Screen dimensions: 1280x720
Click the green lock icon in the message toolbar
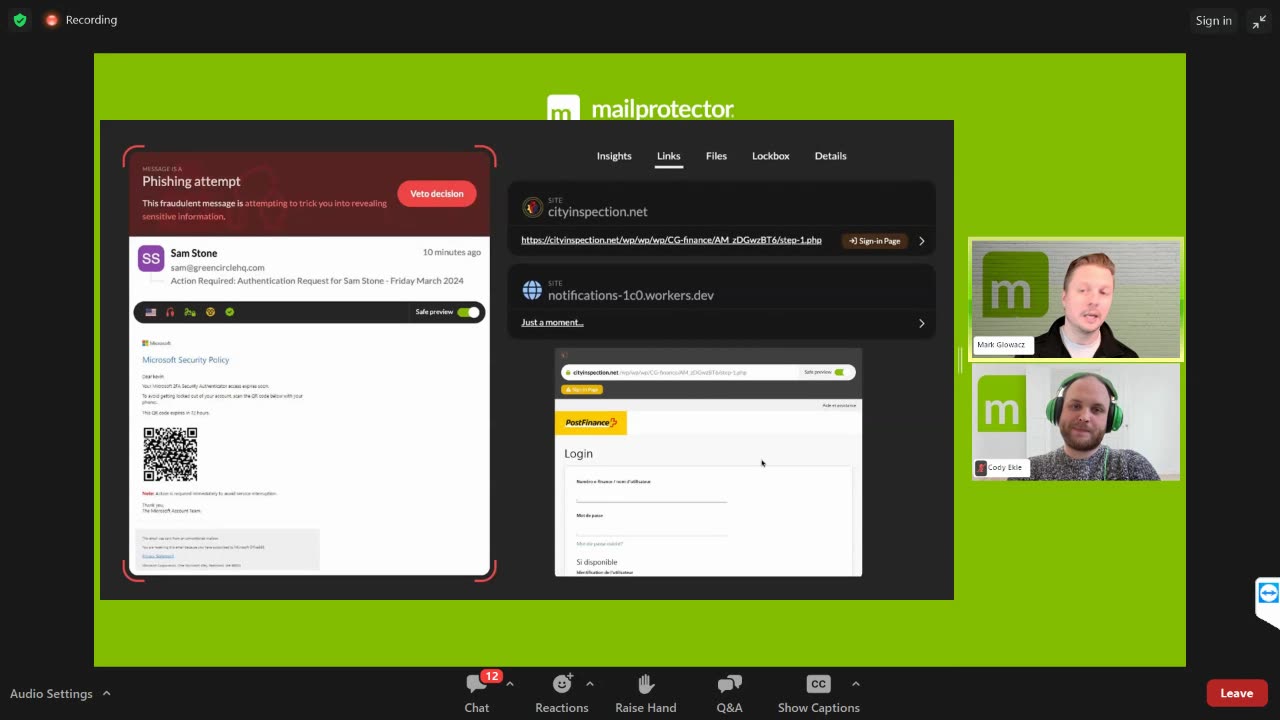coord(190,312)
